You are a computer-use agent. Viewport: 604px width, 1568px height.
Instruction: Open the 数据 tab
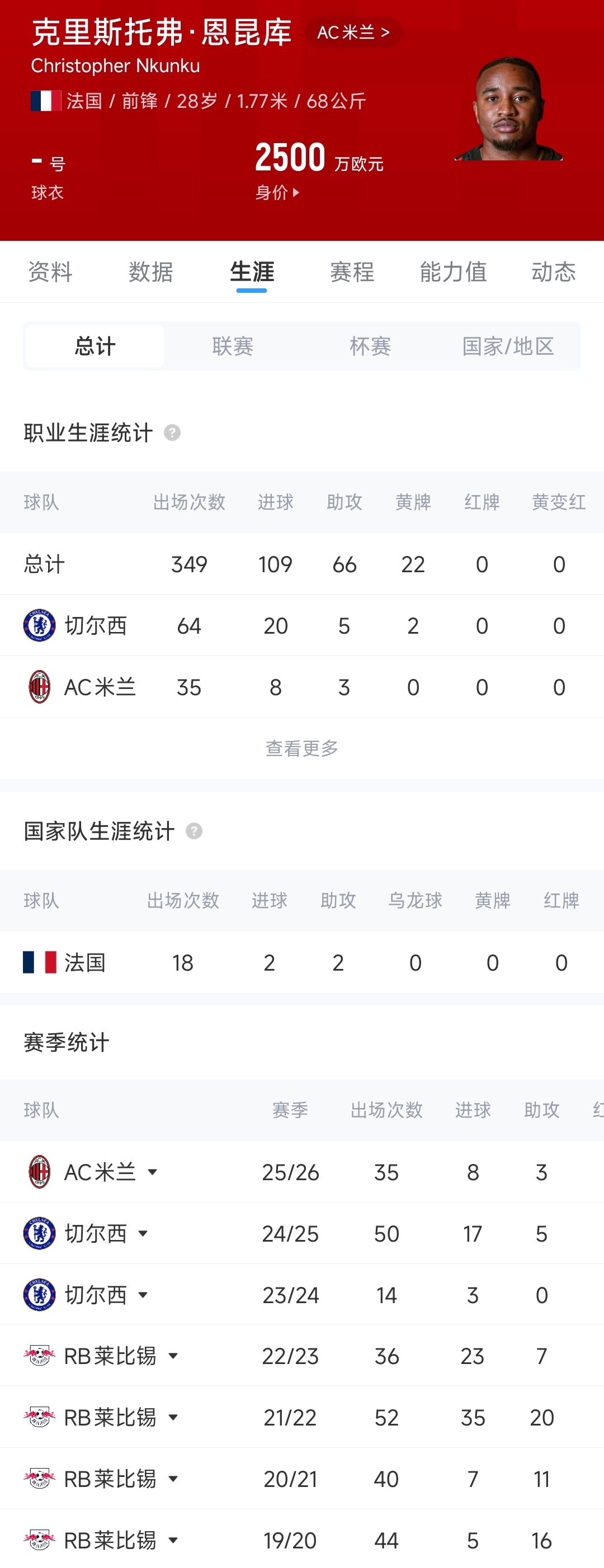(x=151, y=272)
